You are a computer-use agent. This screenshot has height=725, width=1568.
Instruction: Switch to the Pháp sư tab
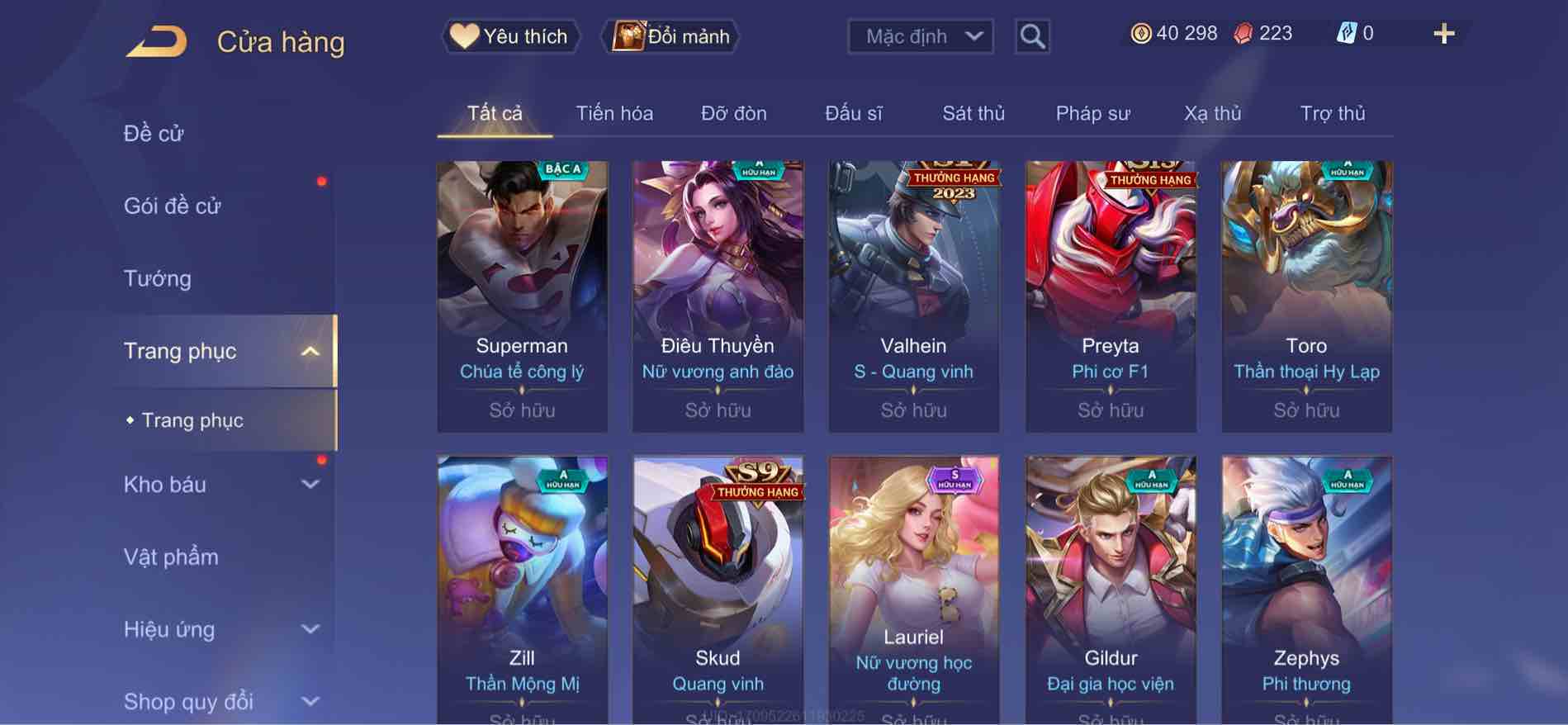[x=1092, y=113]
